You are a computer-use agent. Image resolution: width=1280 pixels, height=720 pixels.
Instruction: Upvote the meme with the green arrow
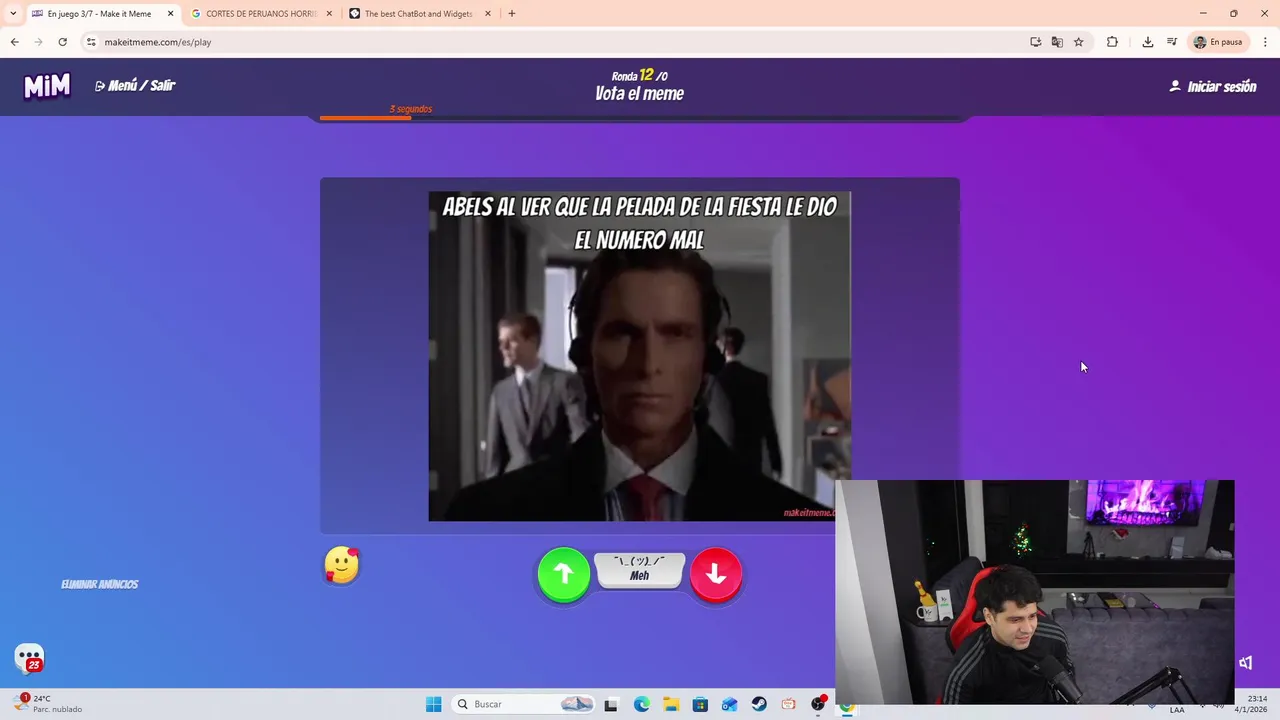click(564, 574)
